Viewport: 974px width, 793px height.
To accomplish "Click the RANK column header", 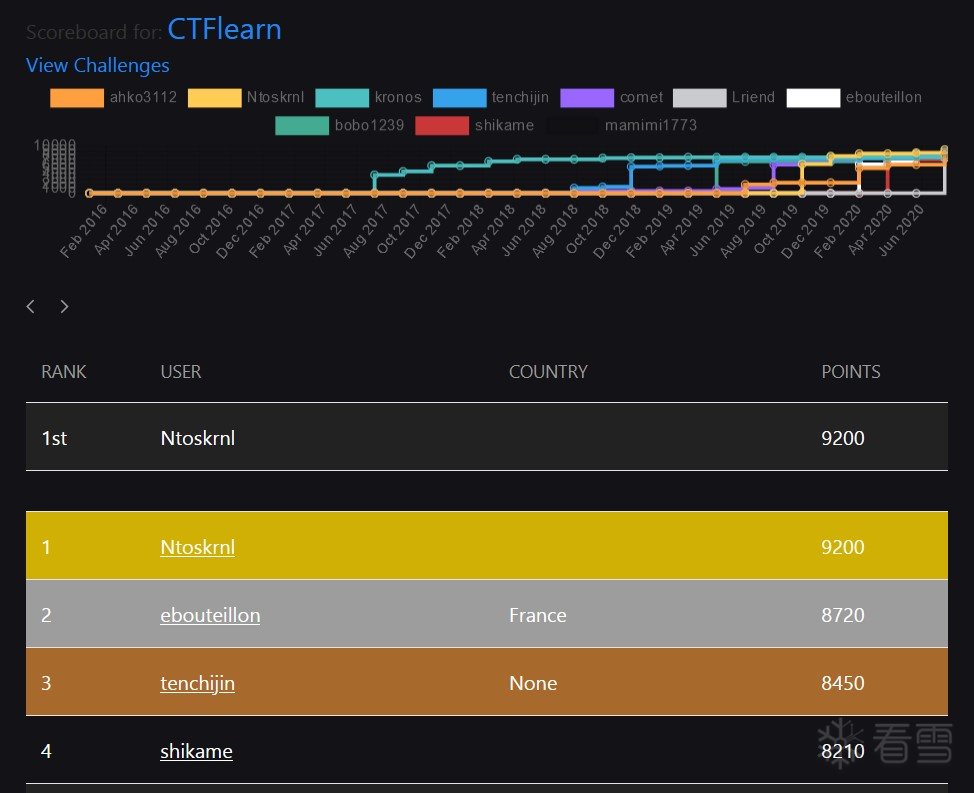I will click(63, 371).
